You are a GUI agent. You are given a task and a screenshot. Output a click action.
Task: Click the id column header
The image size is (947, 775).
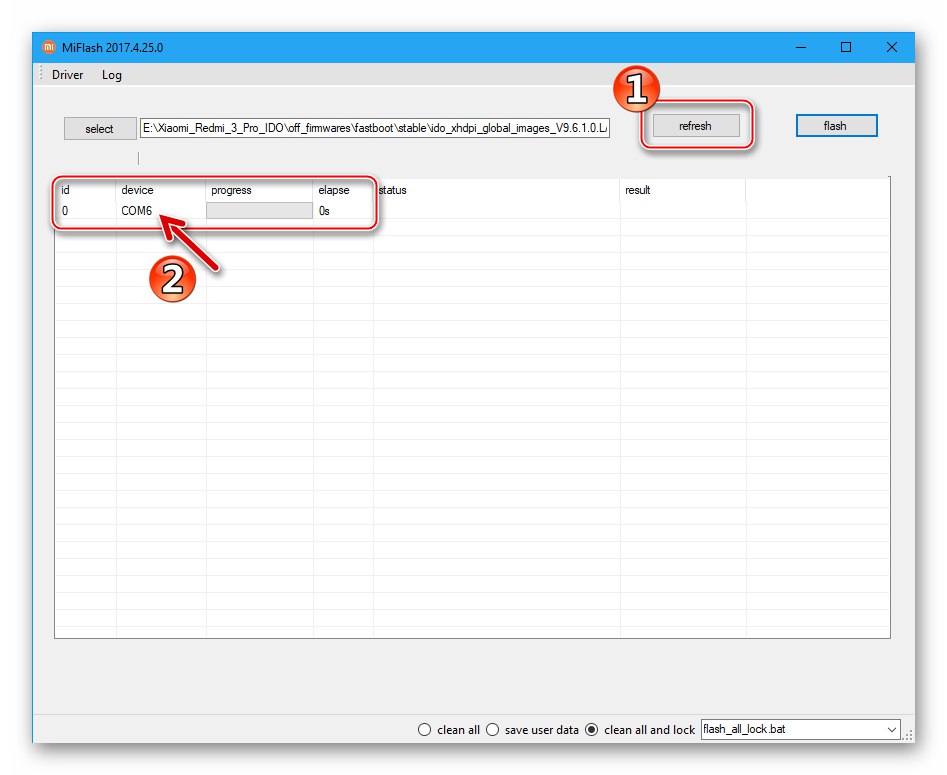[x=65, y=190]
